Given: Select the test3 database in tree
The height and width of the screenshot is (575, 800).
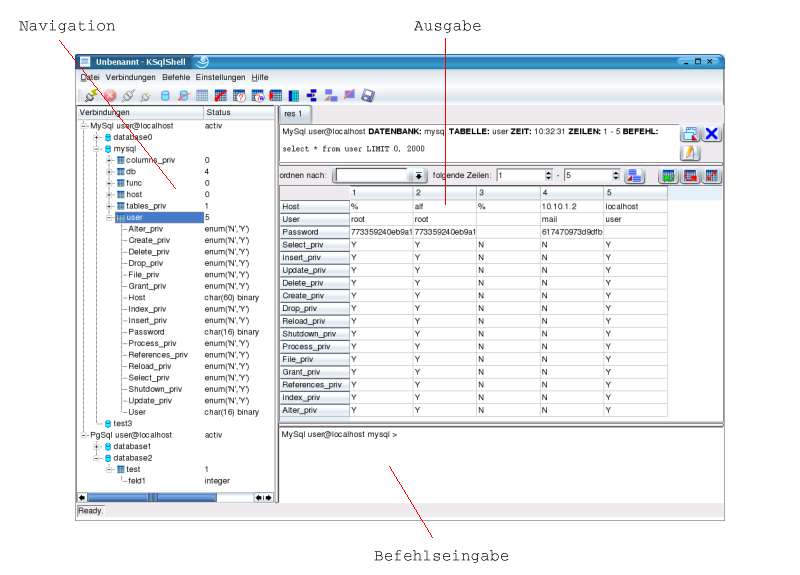Looking at the screenshot, I should (122, 423).
